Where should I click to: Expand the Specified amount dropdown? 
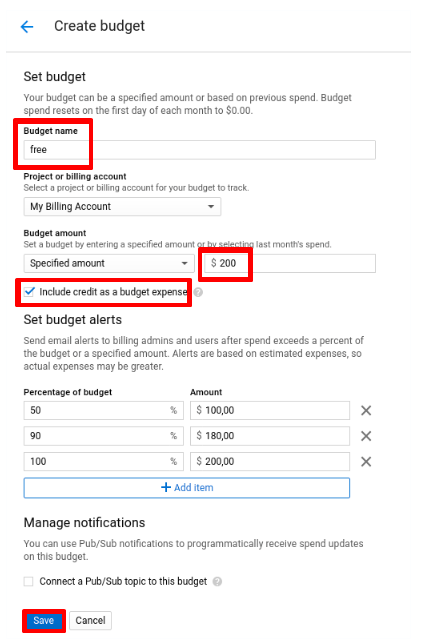109,263
